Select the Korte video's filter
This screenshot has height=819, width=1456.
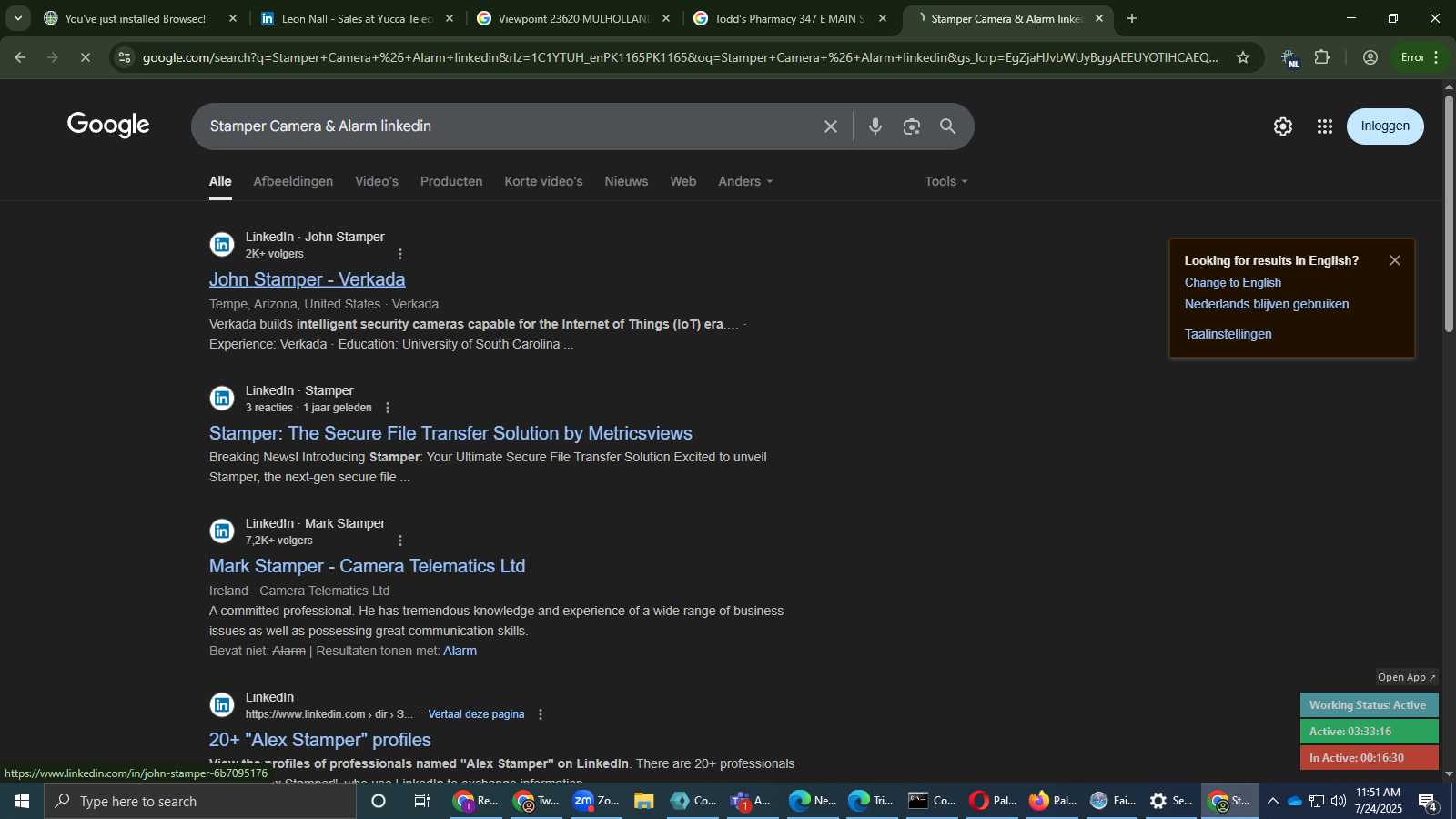pyautogui.click(x=543, y=181)
